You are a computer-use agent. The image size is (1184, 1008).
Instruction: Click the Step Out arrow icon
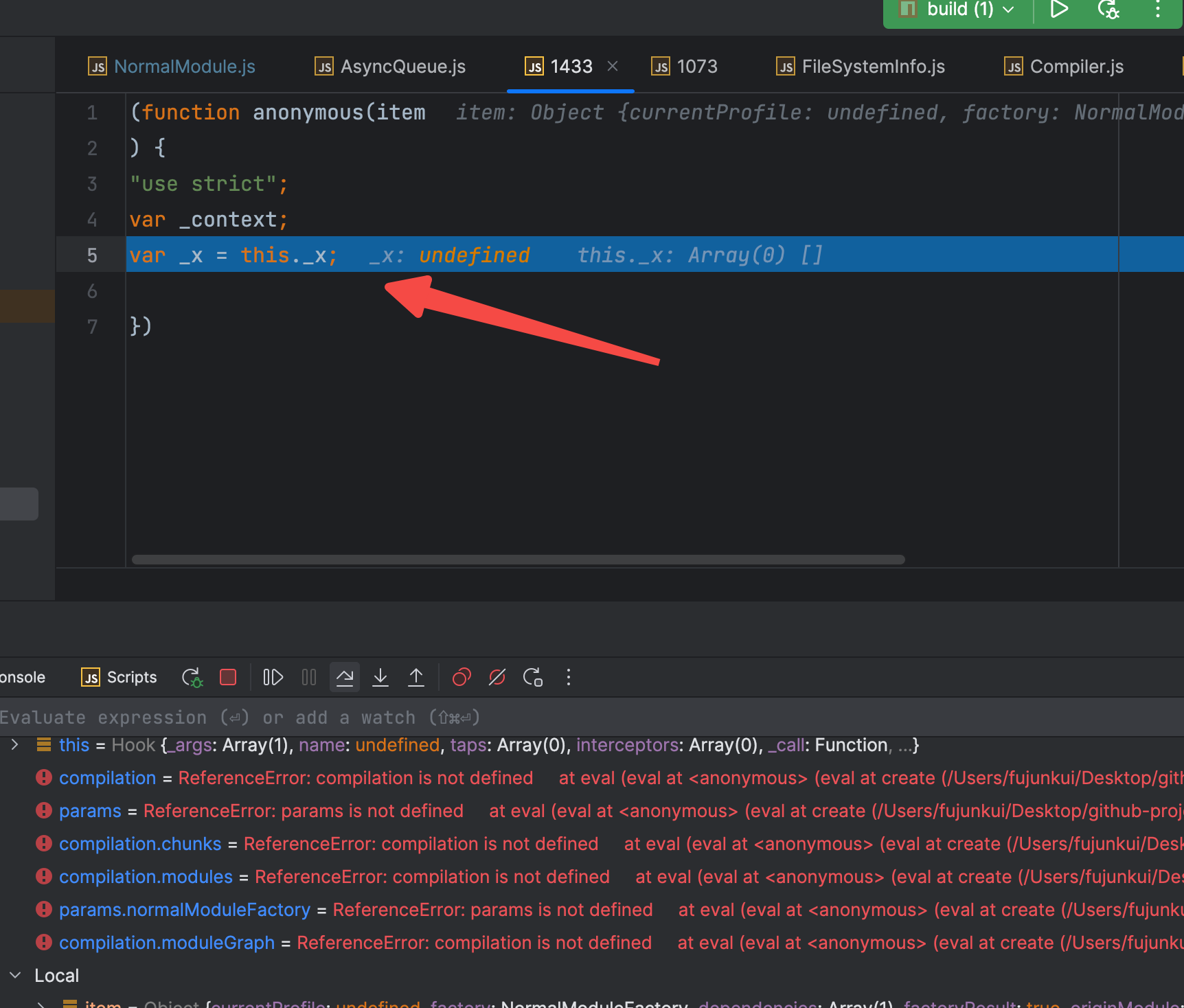(x=416, y=678)
